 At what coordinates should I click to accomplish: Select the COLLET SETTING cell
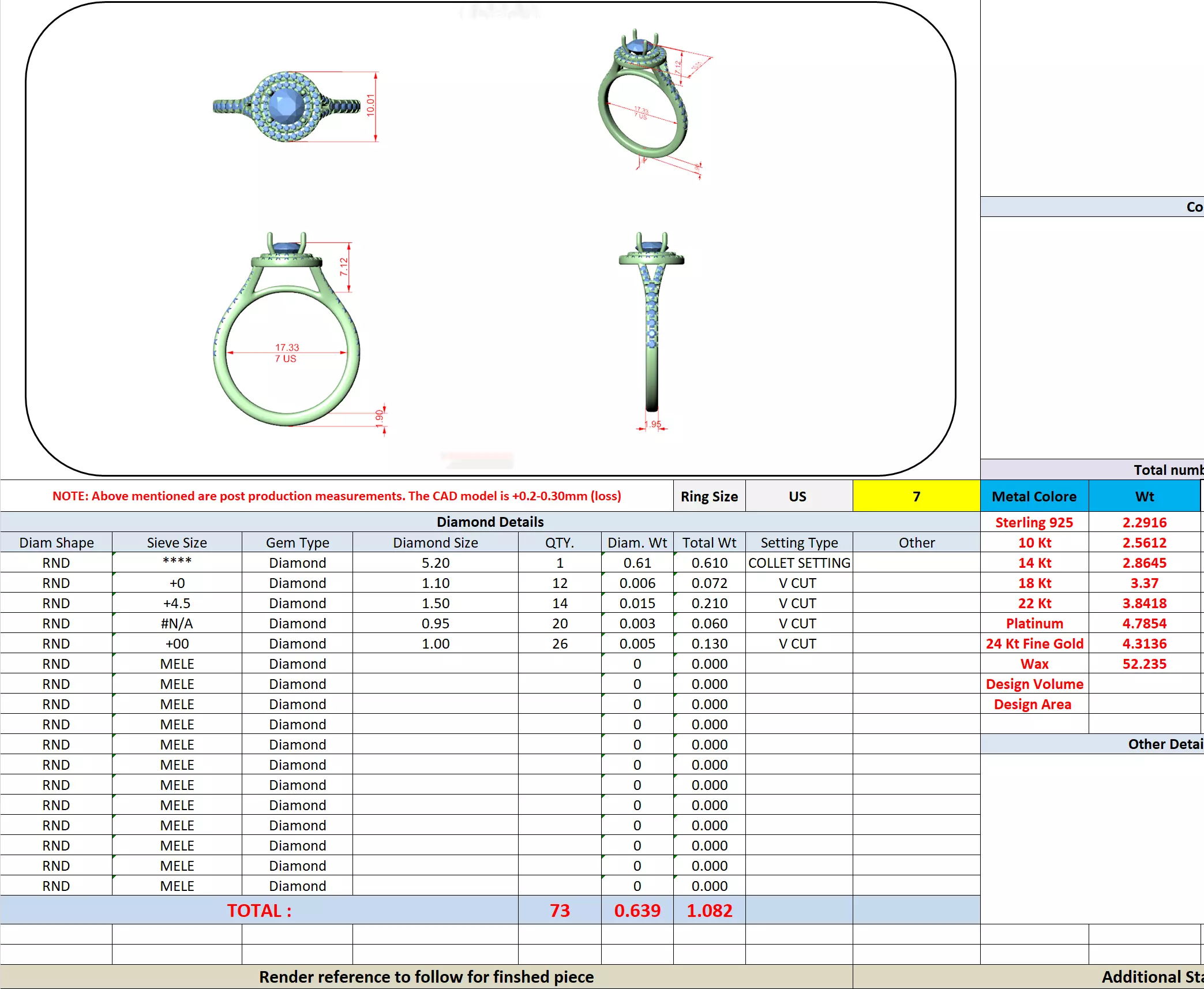coord(798,563)
